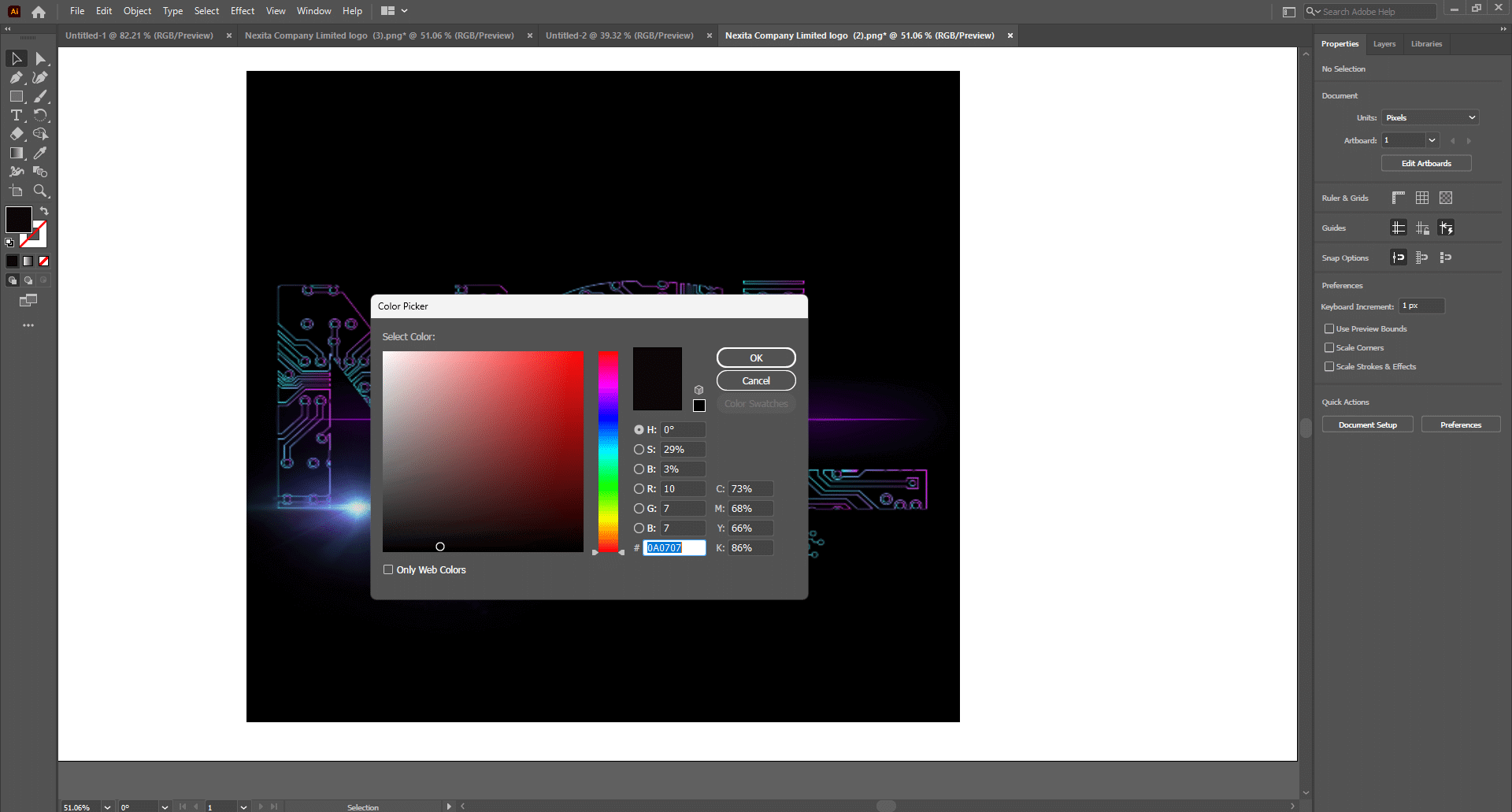The width and height of the screenshot is (1512, 812).
Task: Select the Type tool
Action: [x=17, y=115]
